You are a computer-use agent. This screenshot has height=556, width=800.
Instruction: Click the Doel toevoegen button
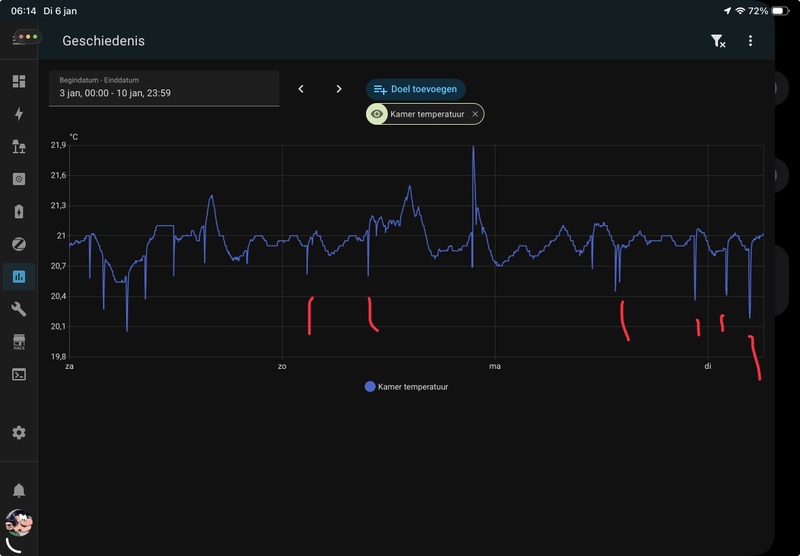coord(416,89)
